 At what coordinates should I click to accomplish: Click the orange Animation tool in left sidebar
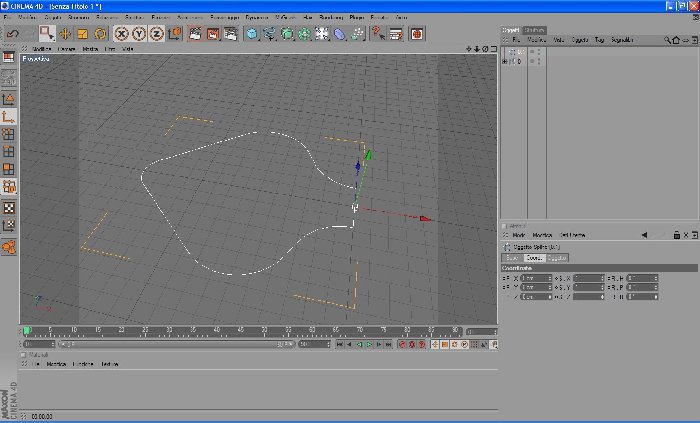pos(8,247)
